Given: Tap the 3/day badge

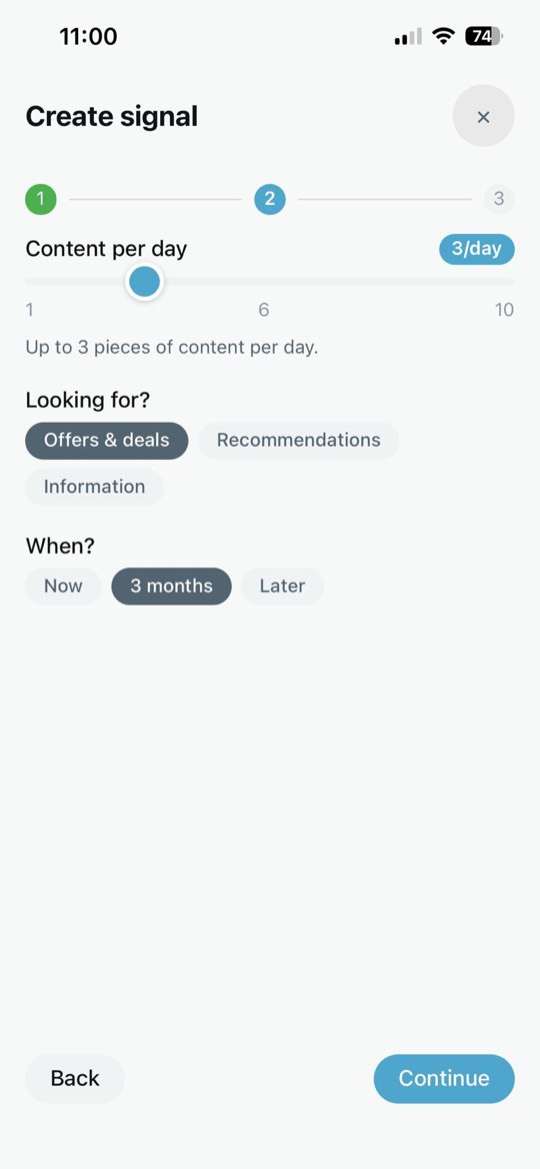Looking at the screenshot, I should 477,249.
